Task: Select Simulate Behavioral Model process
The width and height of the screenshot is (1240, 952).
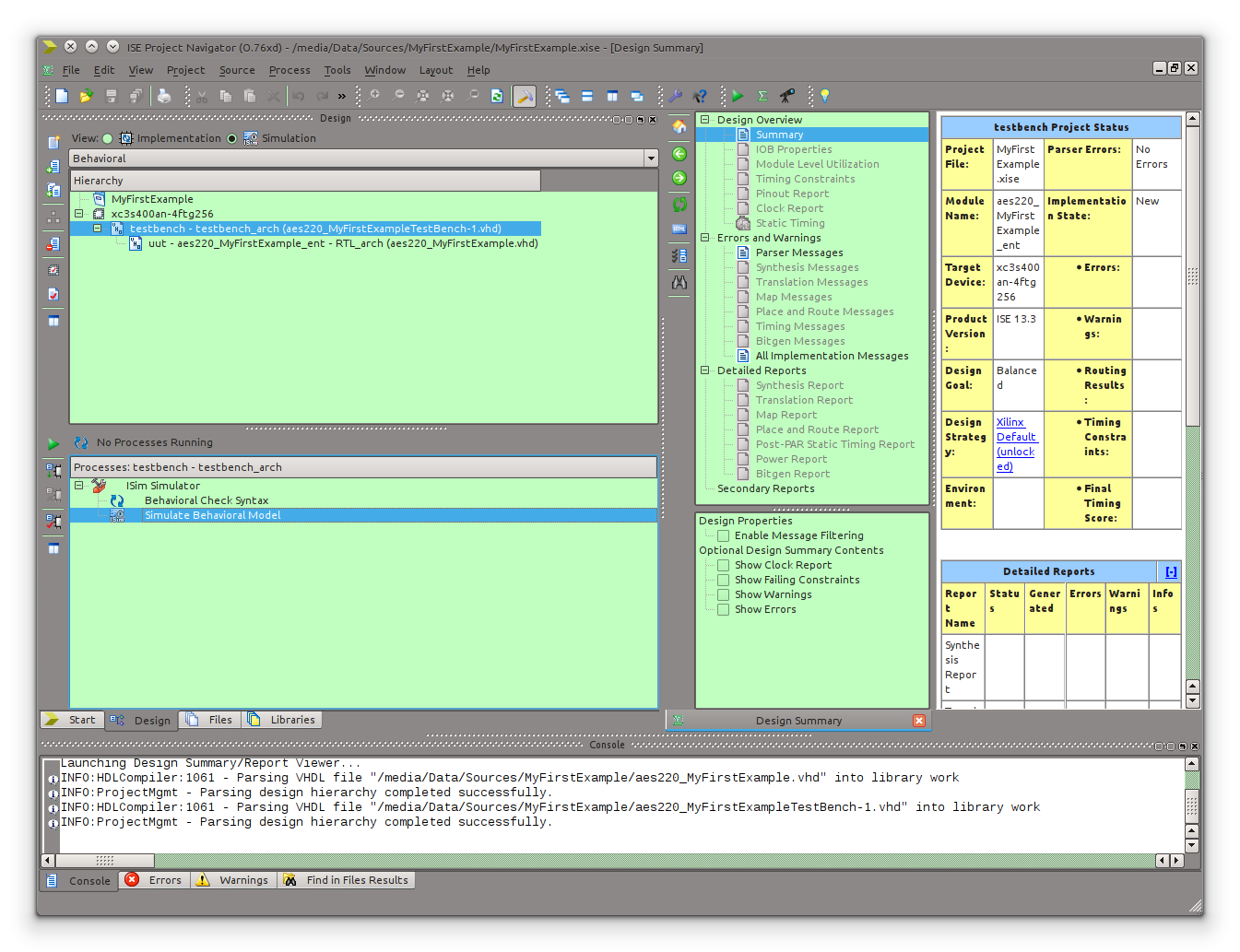Action: 212,515
